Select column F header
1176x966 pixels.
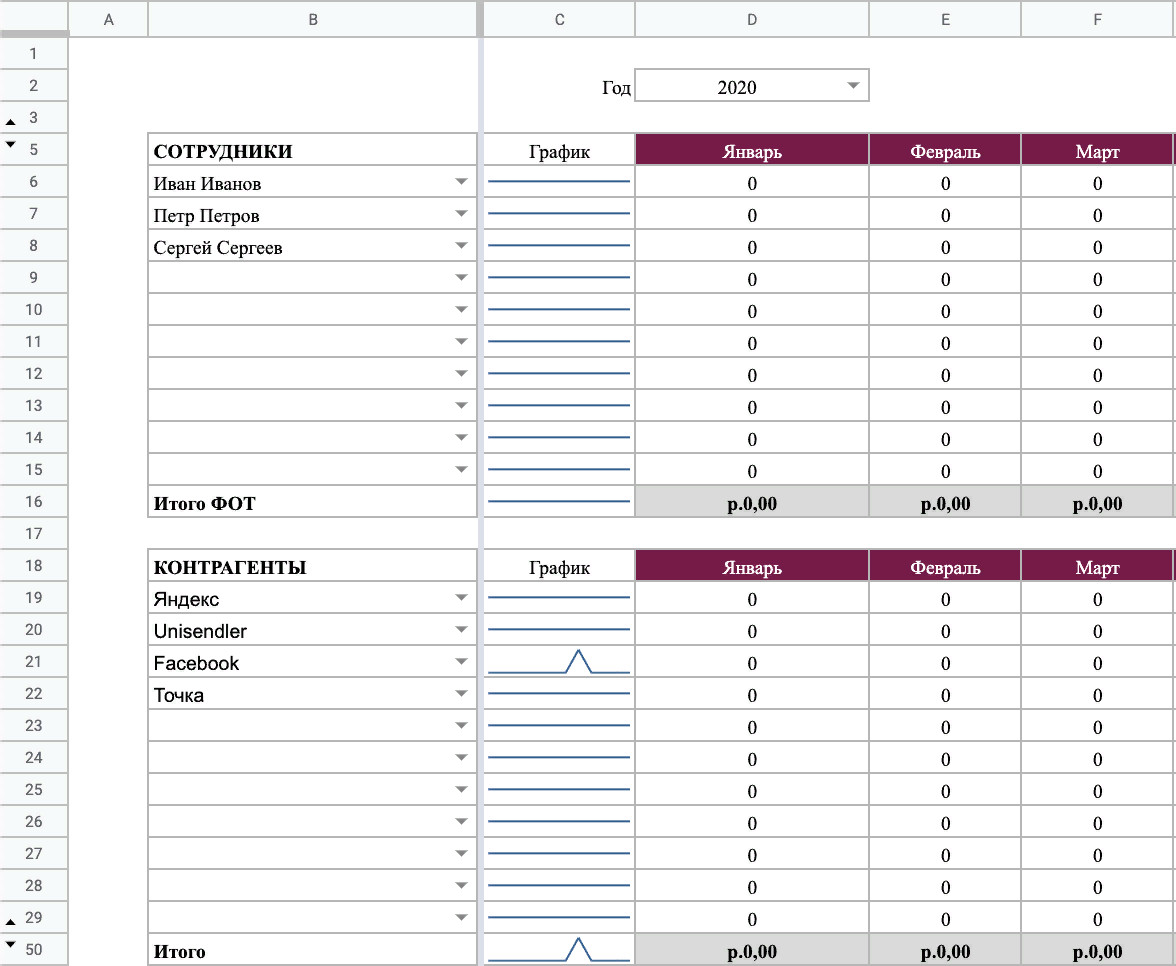[x=1097, y=20]
